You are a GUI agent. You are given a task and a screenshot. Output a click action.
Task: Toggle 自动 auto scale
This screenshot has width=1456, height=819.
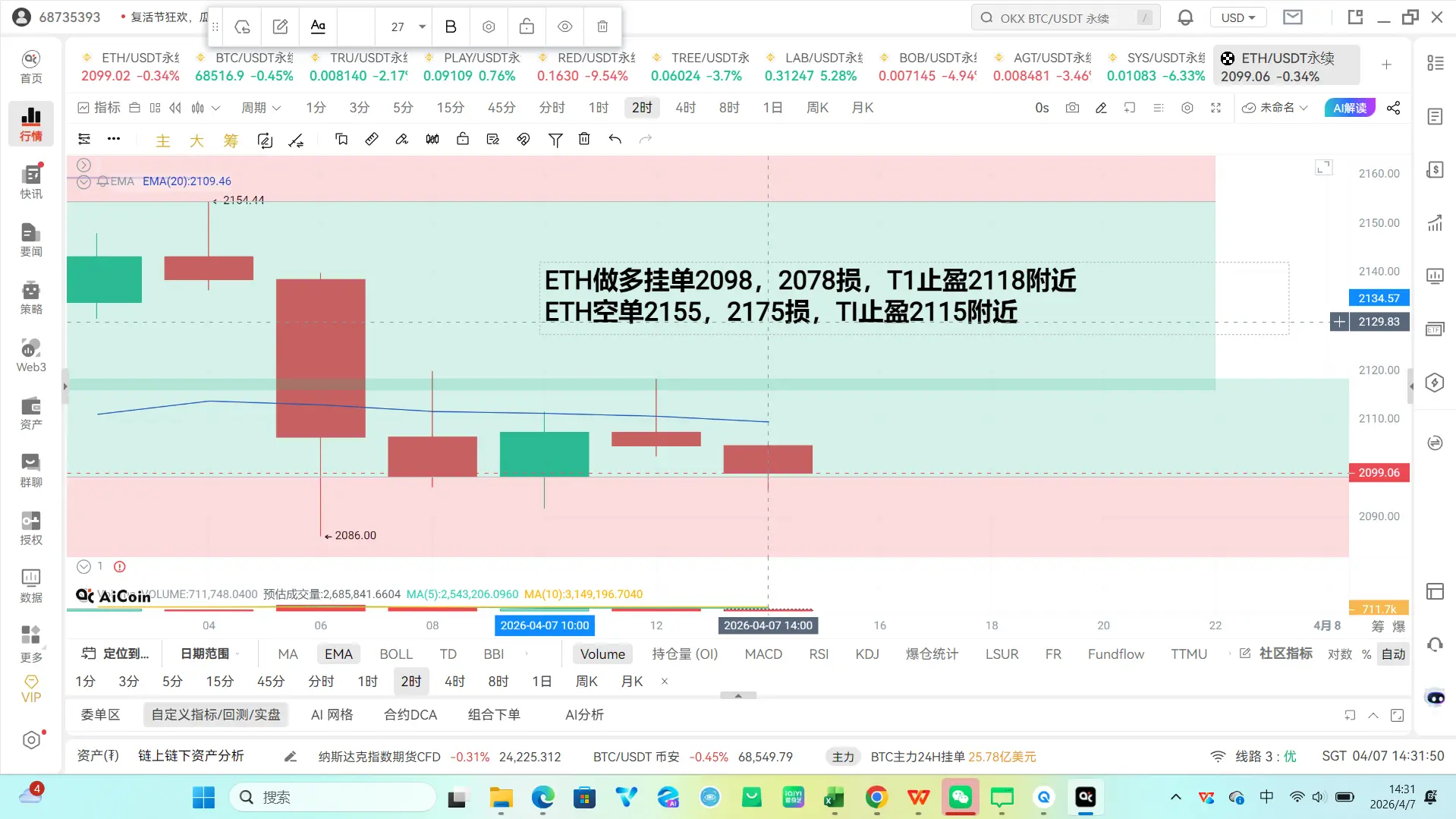[x=1394, y=654]
